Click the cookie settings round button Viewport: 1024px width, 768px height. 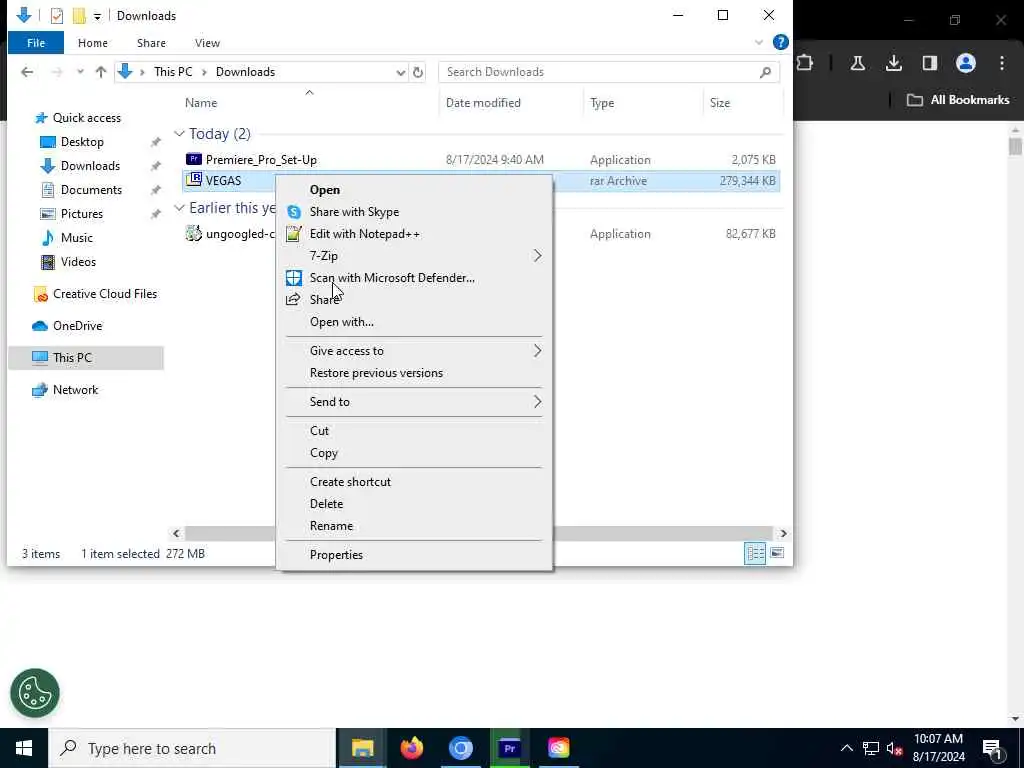point(35,693)
